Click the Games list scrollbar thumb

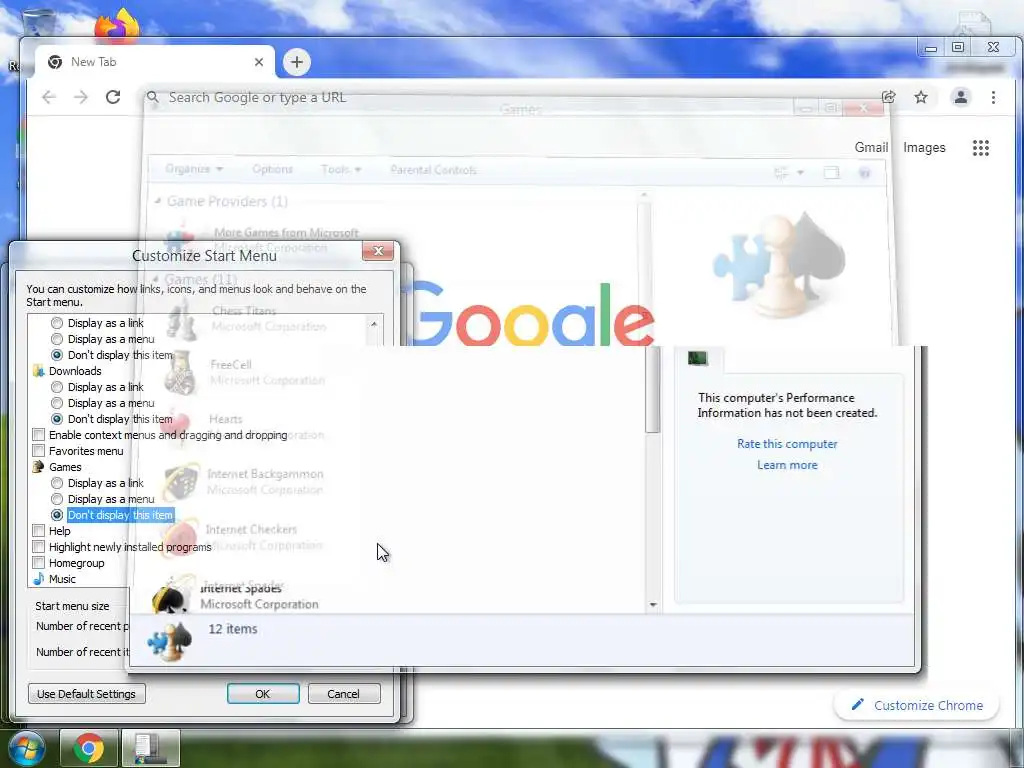[653, 390]
